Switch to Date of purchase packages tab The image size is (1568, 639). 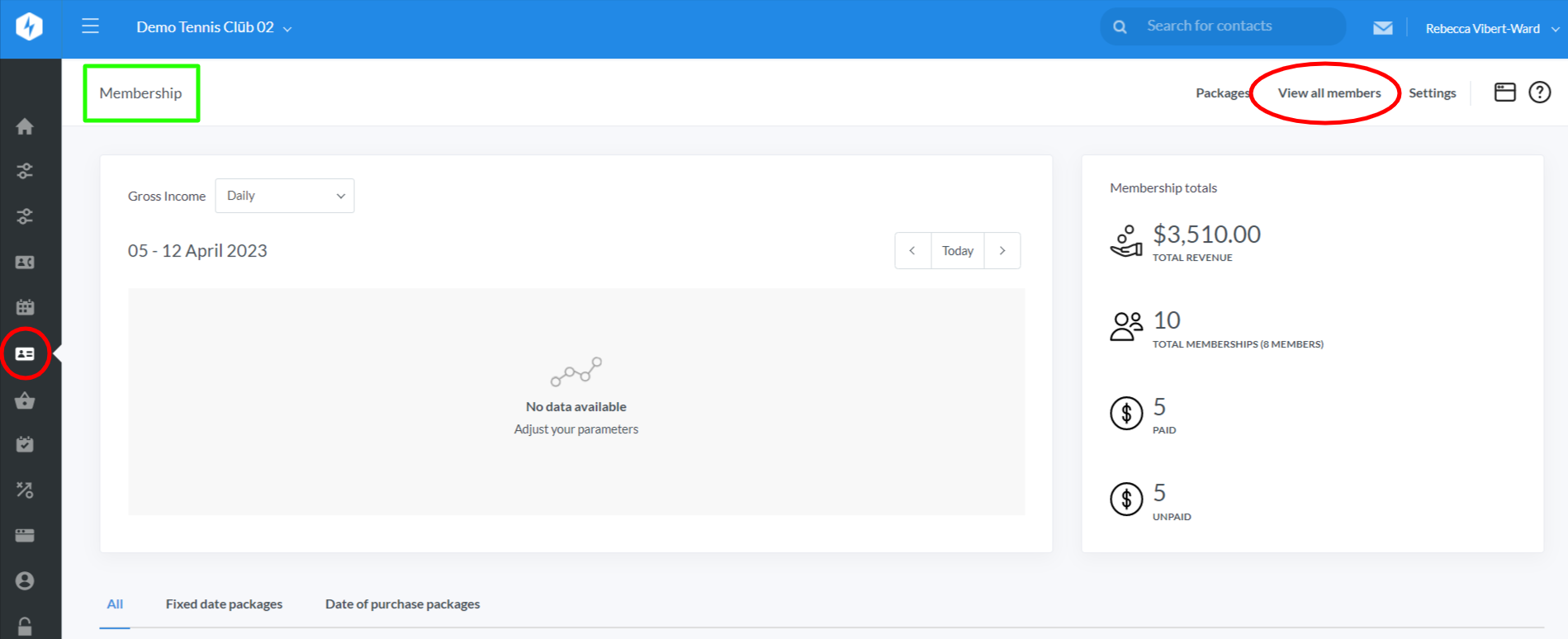tap(402, 604)
